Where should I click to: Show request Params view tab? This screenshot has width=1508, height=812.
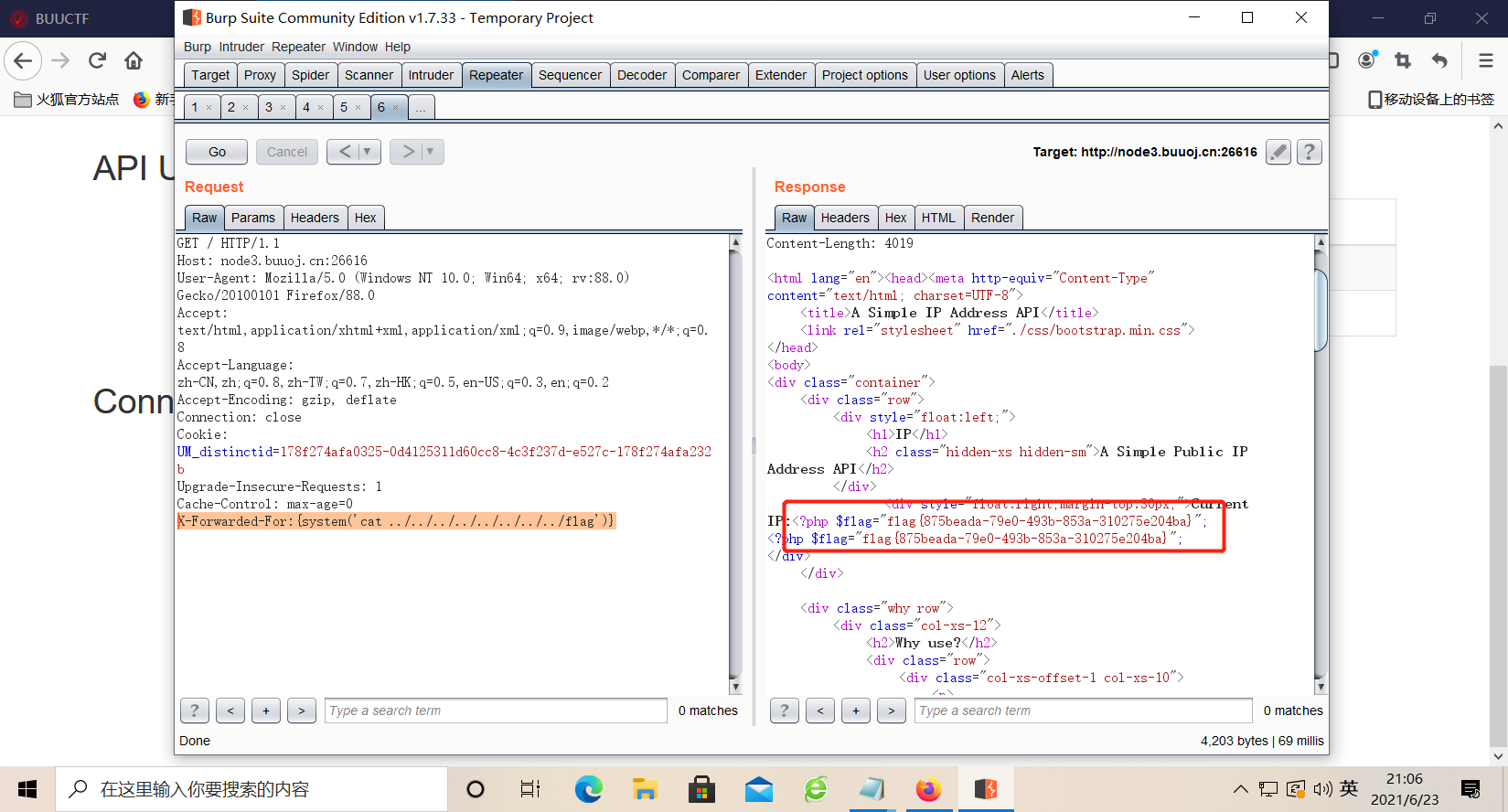[x=253, y=218]
